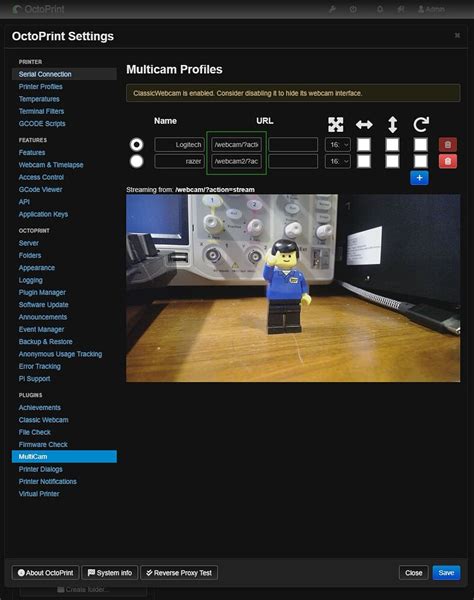Save the settings
The image size is (474, 600).
tap(446, 572)
